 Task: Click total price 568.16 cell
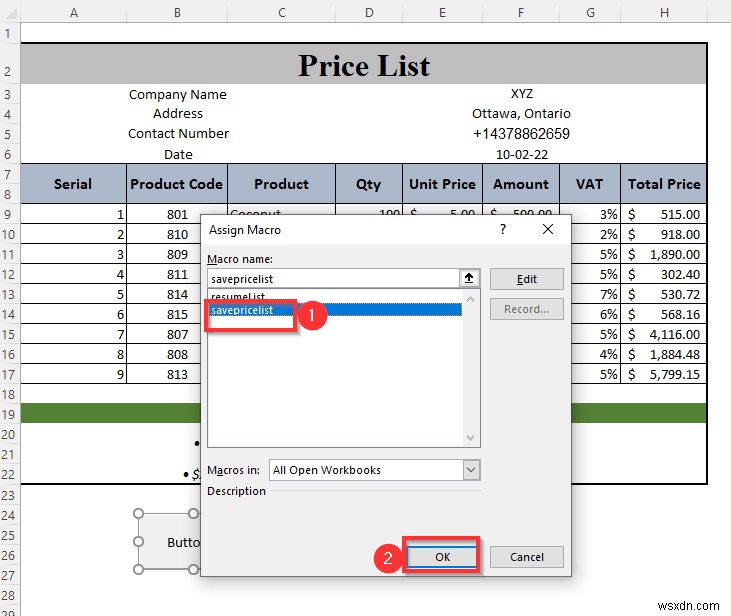(x=664, y=314)
